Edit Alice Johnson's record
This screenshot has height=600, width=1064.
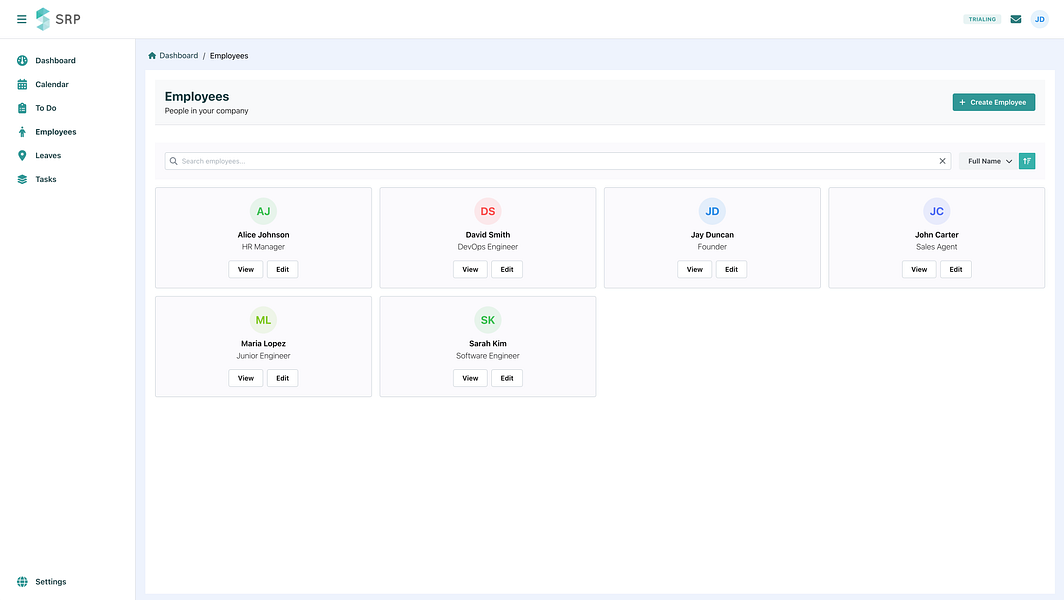click(282, 269)
